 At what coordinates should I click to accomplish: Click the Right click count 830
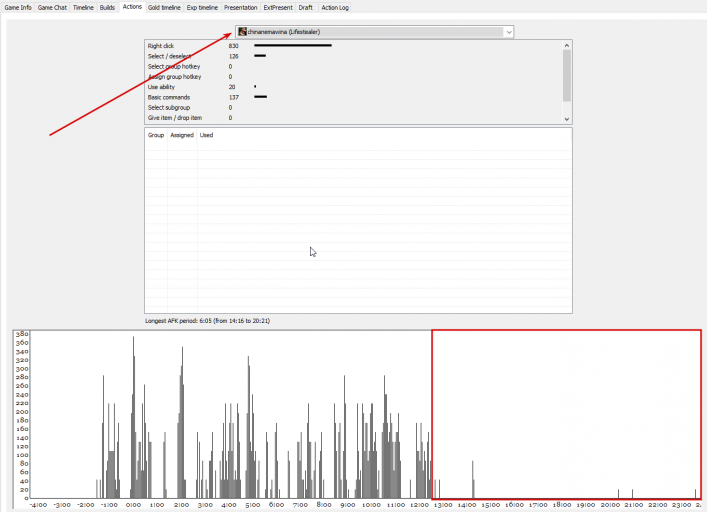[x=234, y=46]
